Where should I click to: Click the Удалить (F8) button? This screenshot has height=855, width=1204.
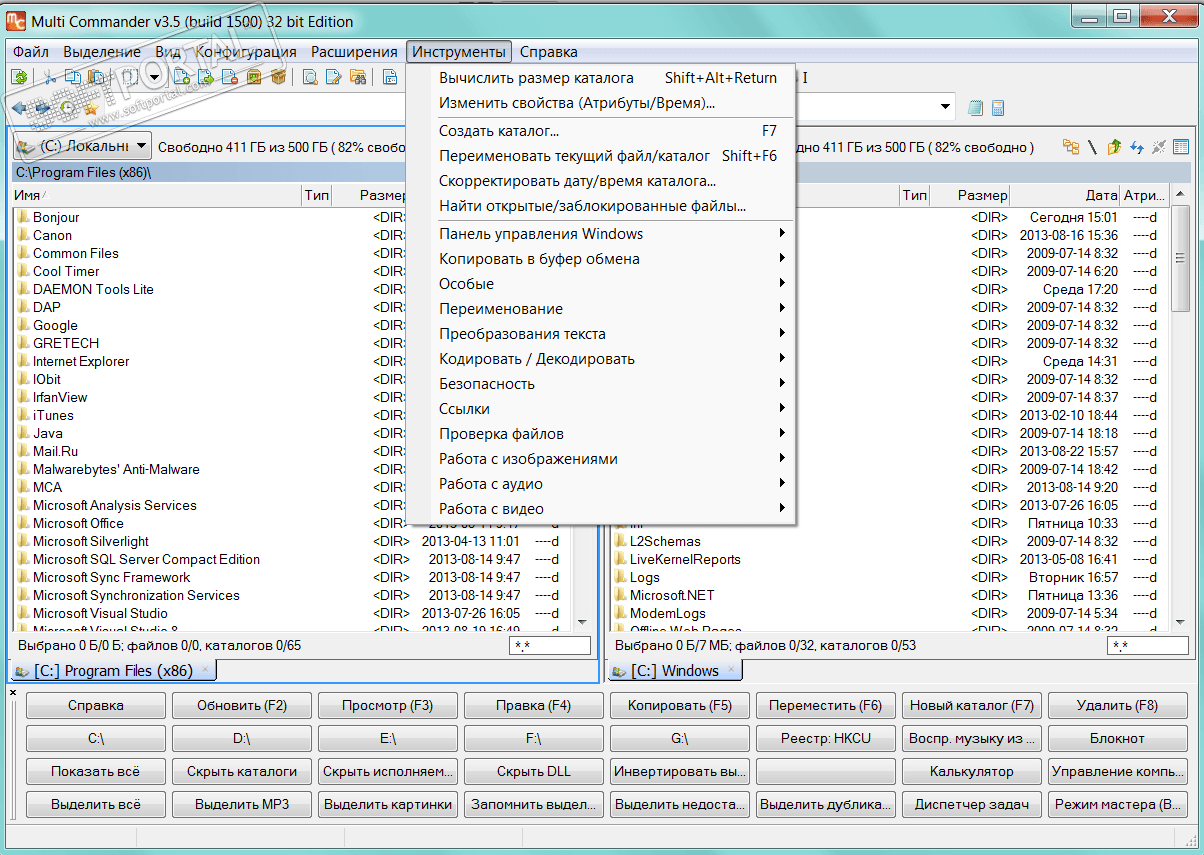pyautogui.click(x=1118, y=706)
